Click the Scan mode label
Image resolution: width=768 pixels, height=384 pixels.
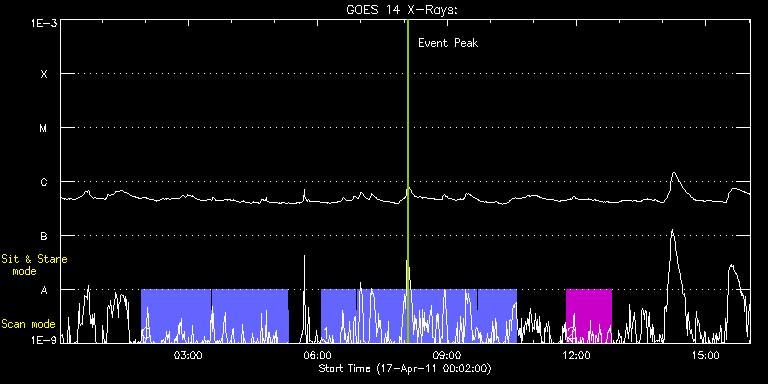point(28,324)
